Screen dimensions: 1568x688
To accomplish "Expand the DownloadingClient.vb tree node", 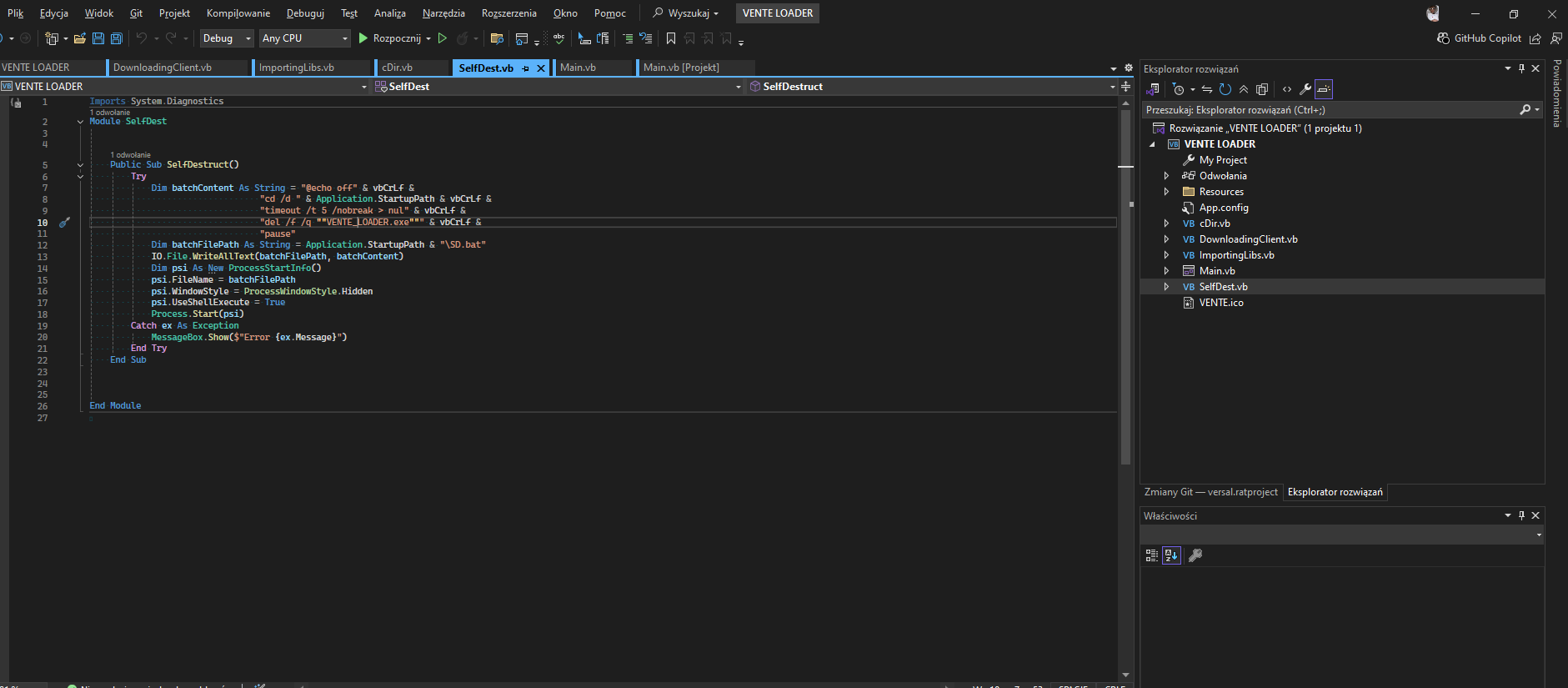I will point(1166,239).
